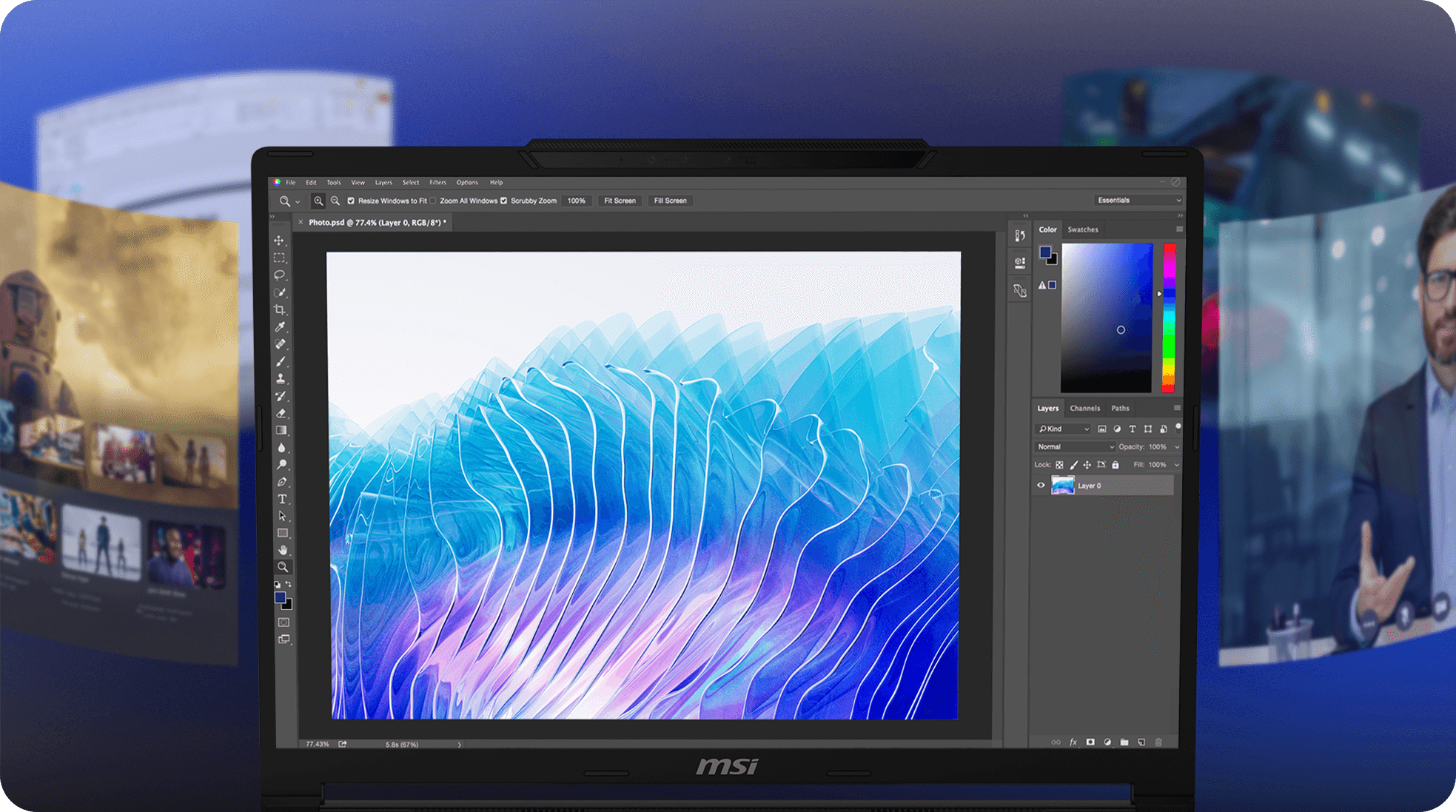Image resolution: width=1456 pixels, height=812 pixels.
Task: Open the Normal blend mode dropdown
Action: tap(1074, 447)
